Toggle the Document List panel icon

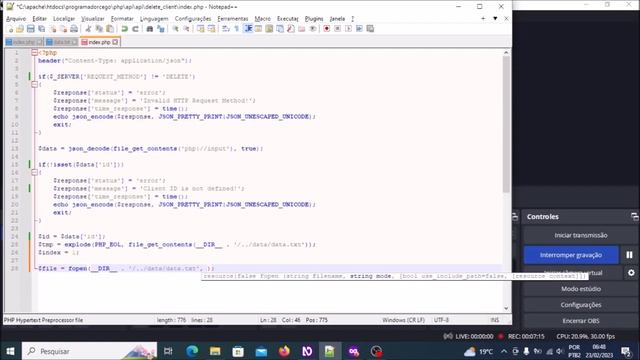point(280,29)
